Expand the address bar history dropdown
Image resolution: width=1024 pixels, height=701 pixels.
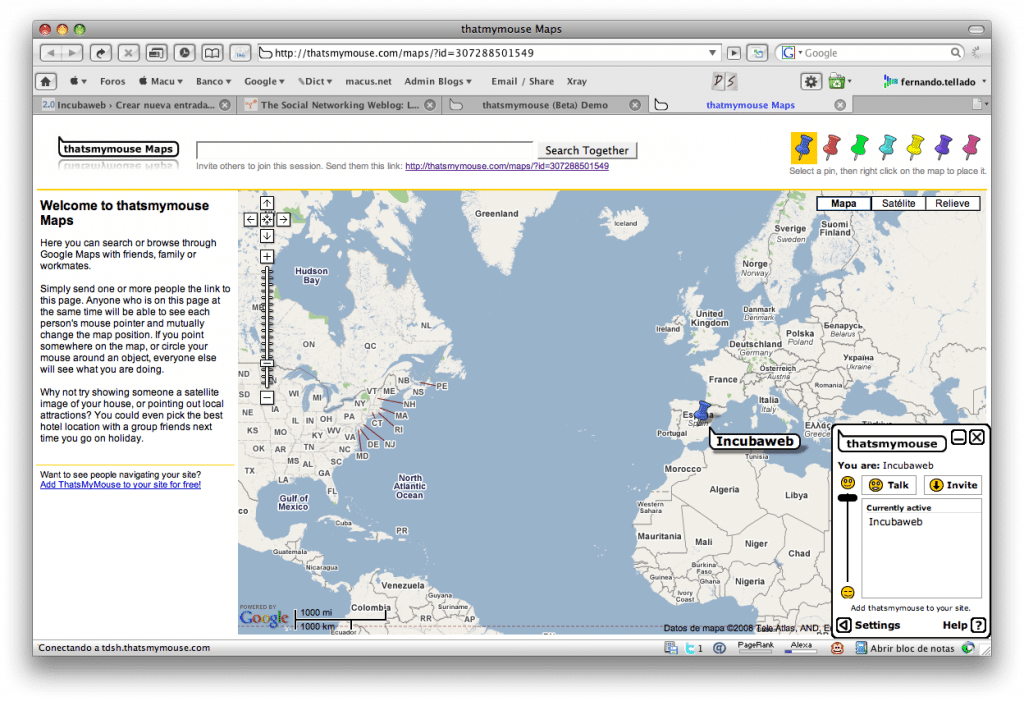(712, 53)
